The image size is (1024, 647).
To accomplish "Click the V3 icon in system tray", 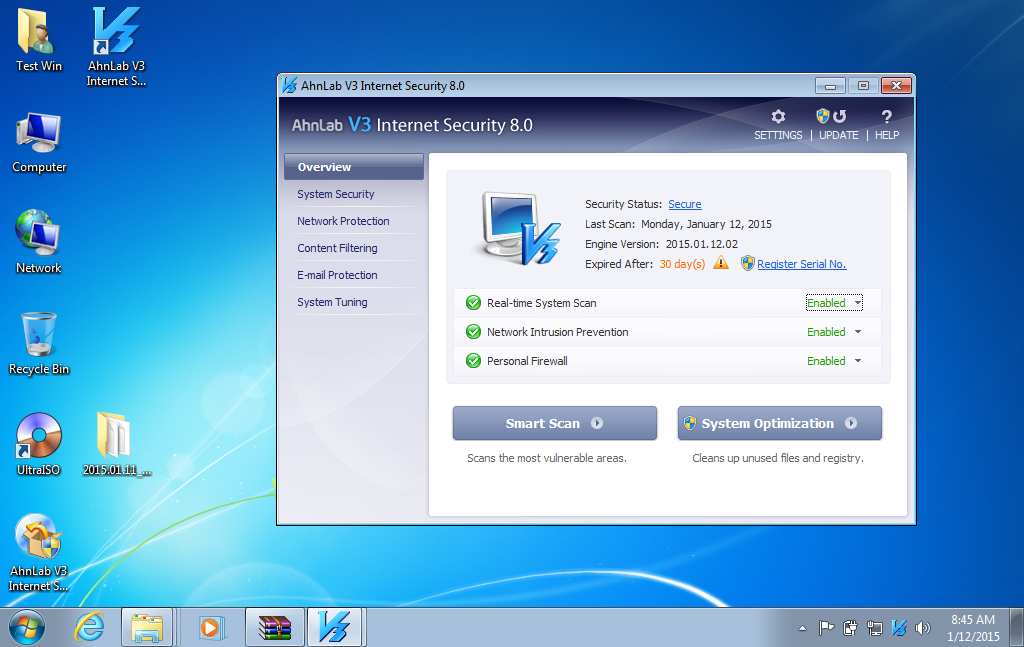I will 899,628.
